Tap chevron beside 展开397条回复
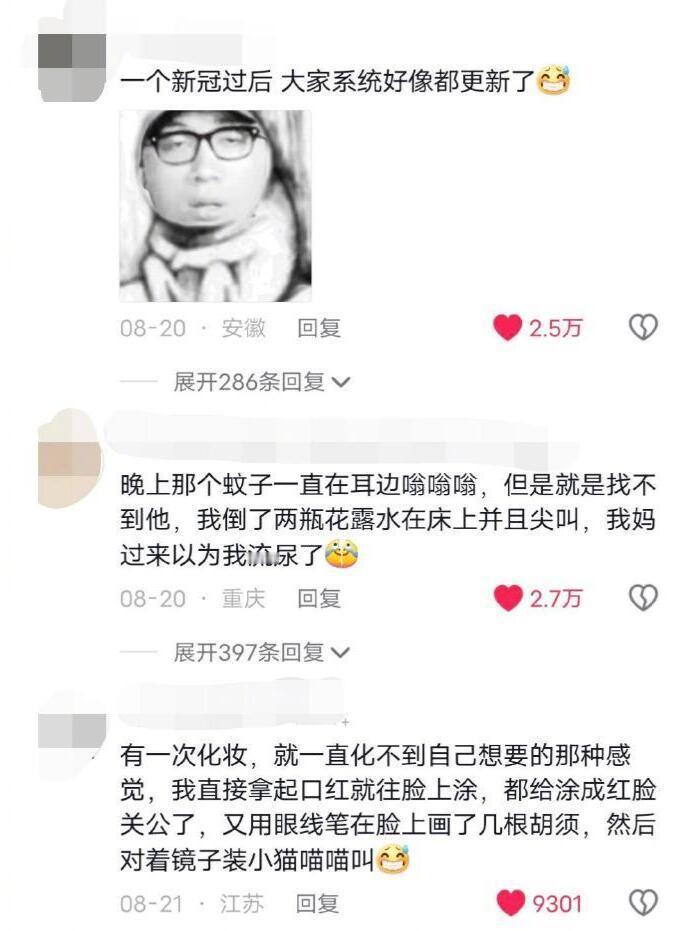Image resolution: width=698 pixels, height=931 pixels. click(x=341, y=654)
